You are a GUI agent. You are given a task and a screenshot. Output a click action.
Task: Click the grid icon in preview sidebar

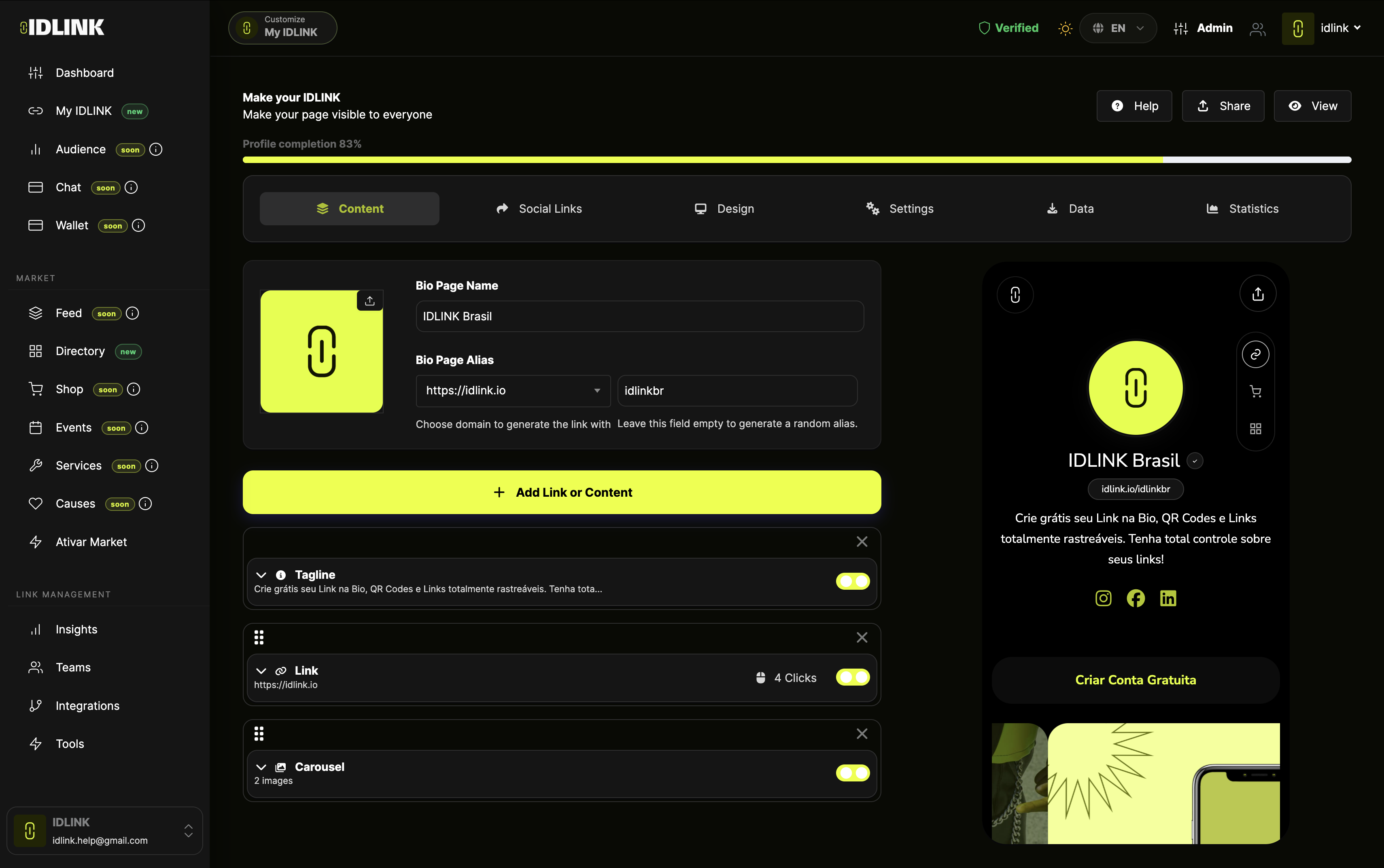tap(1255, 429)
